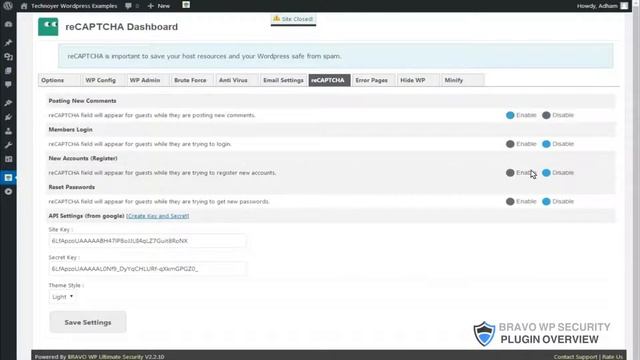
Task: Focus the Secret Key input field
Action: (147, 269)
